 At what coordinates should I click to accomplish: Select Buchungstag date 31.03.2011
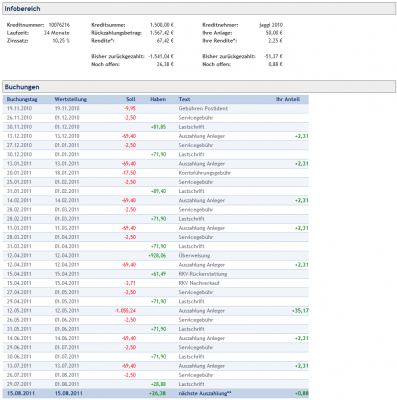click(x=19, y=246)
